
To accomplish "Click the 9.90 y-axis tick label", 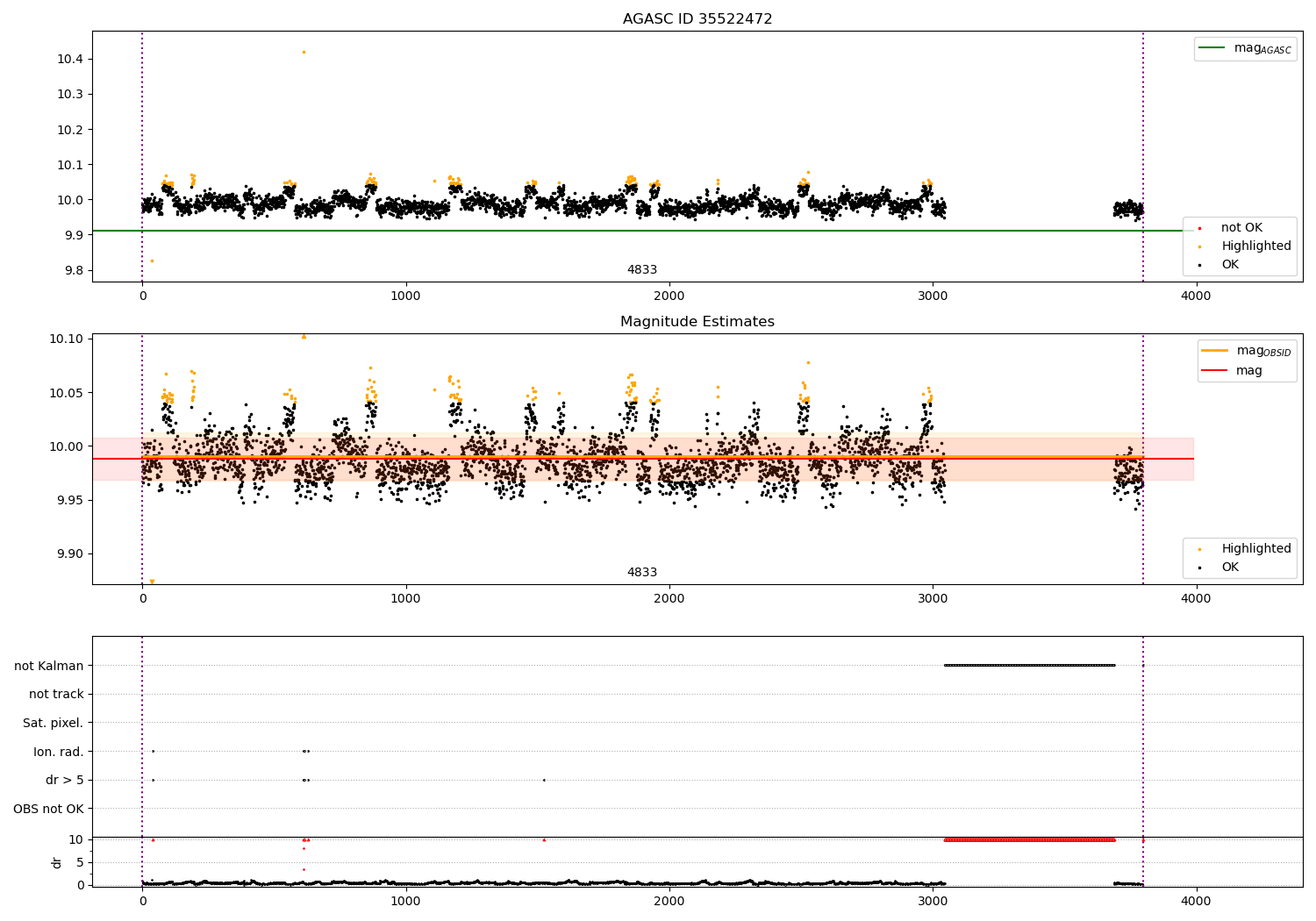I will pyautogui.click(x=70, y=554).
